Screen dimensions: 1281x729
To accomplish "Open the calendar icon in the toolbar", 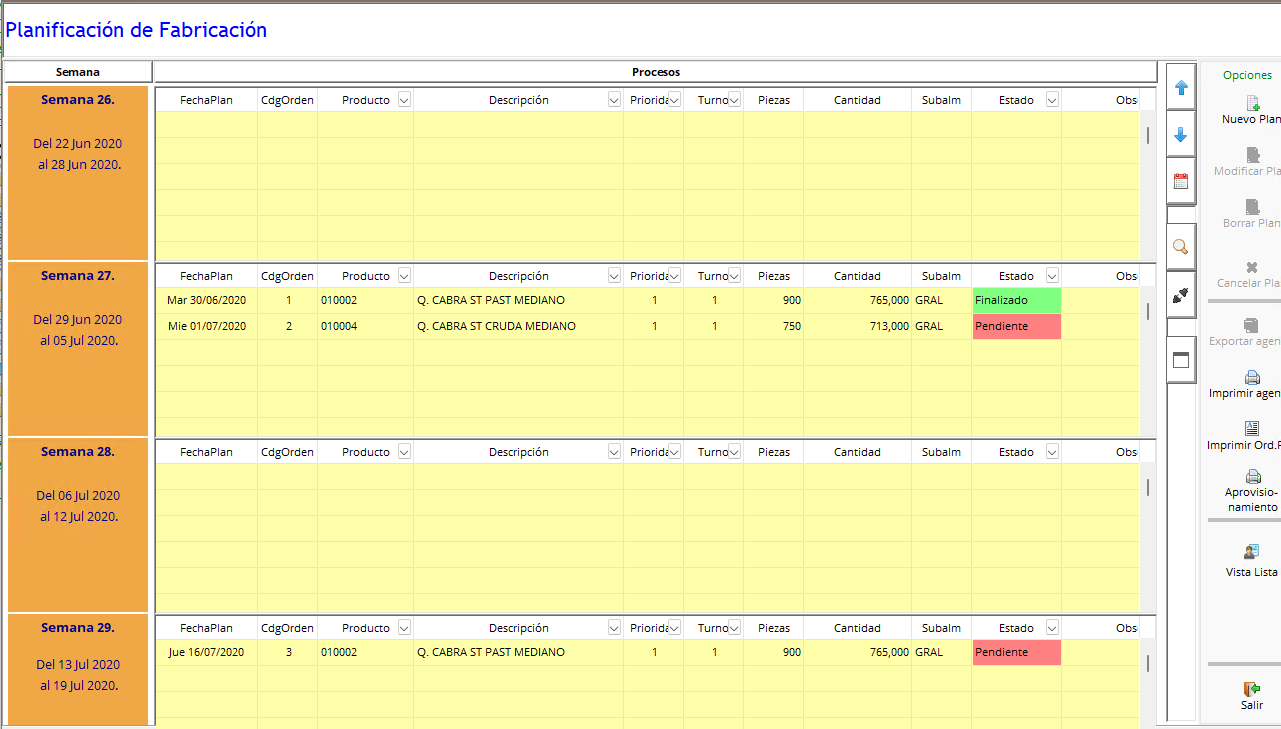I will (x=1181, y=181).
